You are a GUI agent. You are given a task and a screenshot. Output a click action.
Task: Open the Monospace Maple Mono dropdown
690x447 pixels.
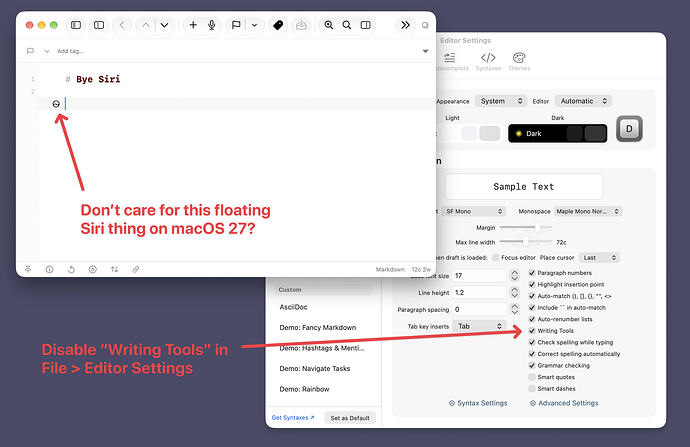point(587,211)
